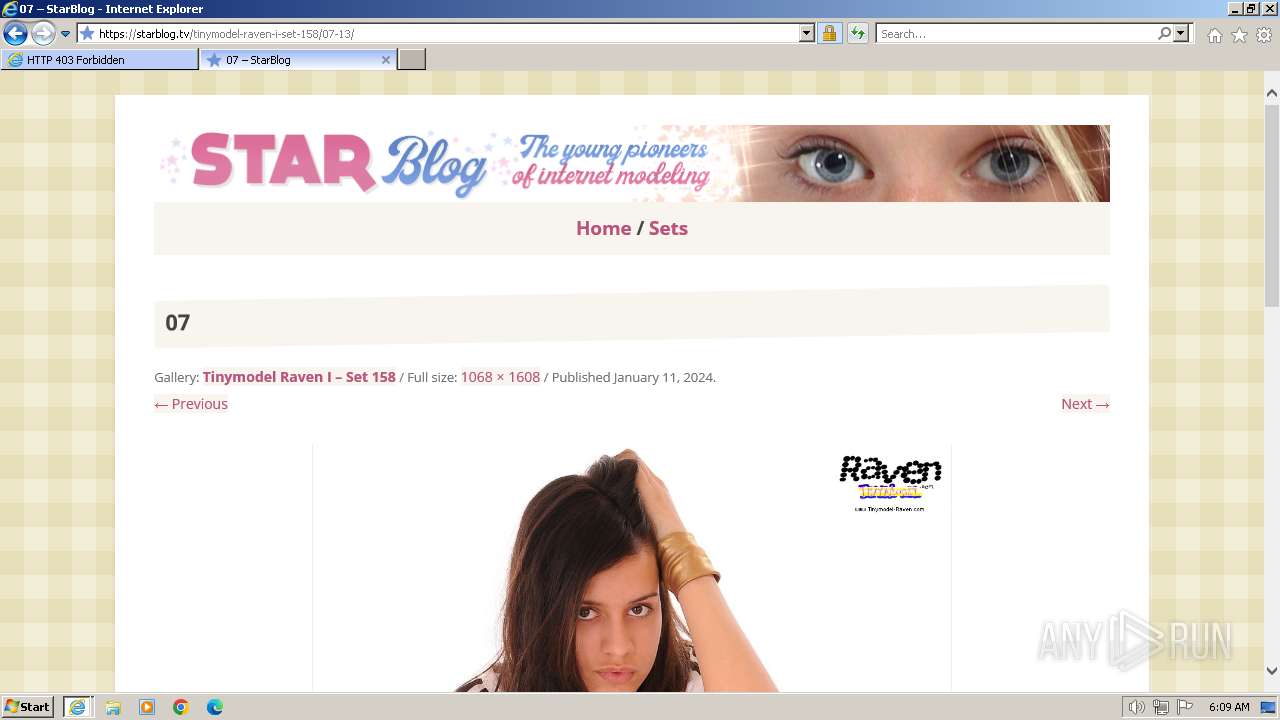Image resolution: width=1280 pixels, height=720 pixels.
Task: Click the magnifier search icon
Action: coord(1164,34)
